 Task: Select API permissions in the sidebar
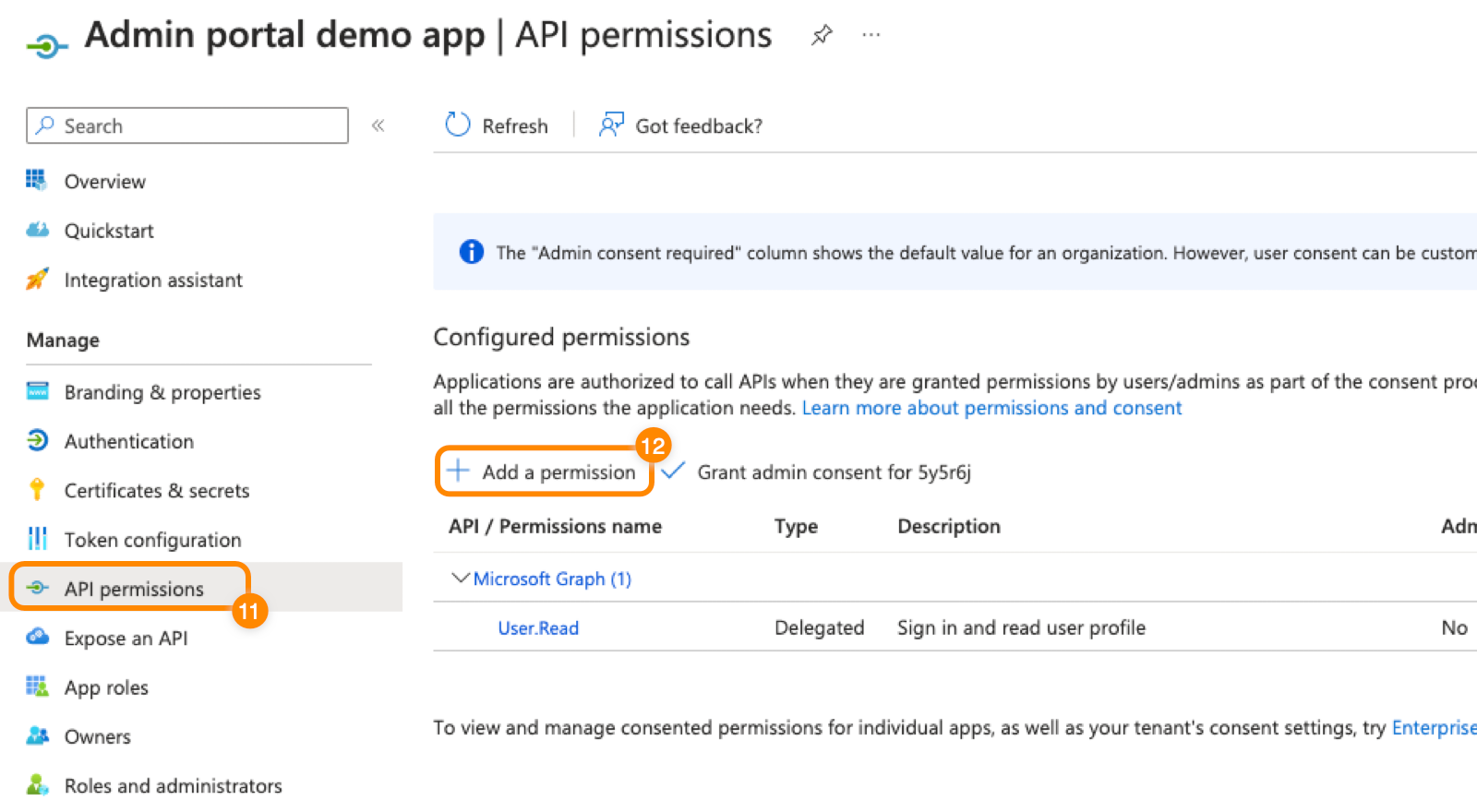(134, 589)
